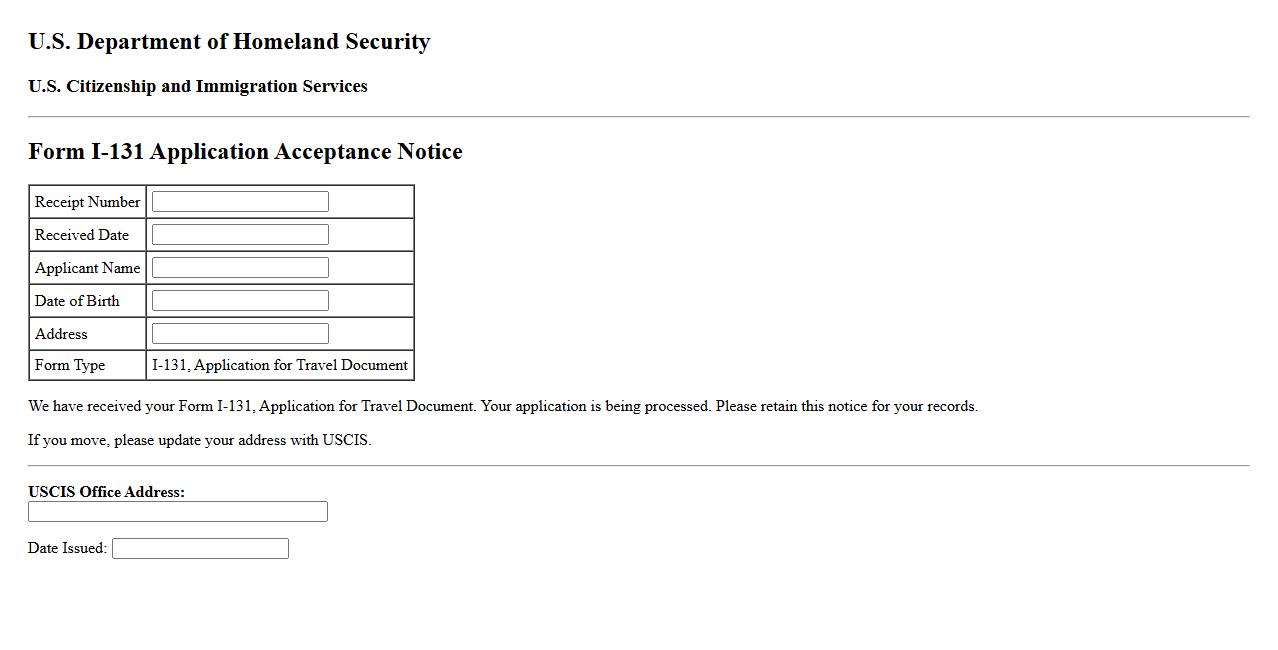This screenshot has width=1278, height=650.
Task: Click the USCIS Office Address text box
Action: 178,512
